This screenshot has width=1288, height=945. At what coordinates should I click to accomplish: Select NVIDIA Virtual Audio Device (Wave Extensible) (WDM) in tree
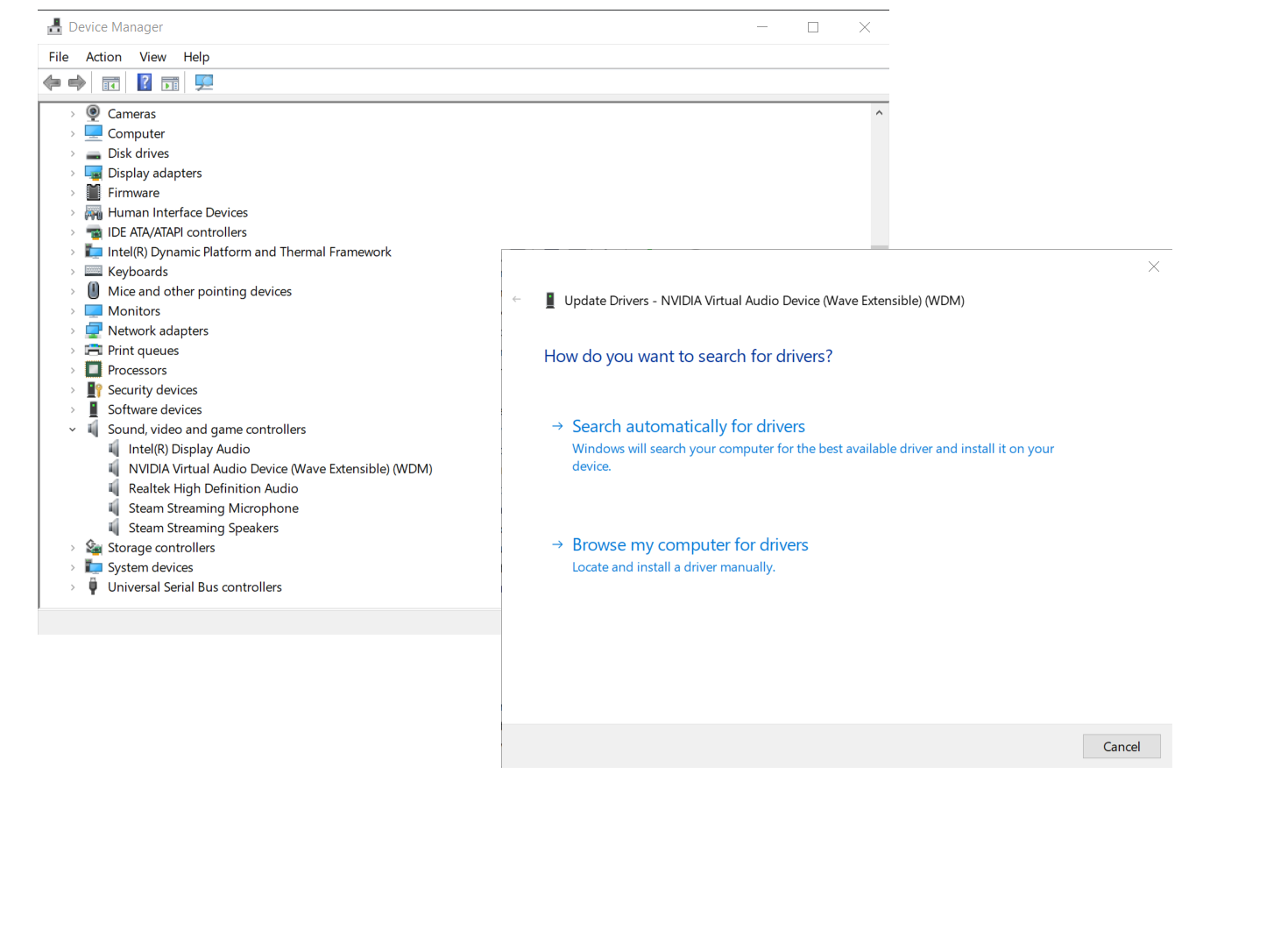280,469
